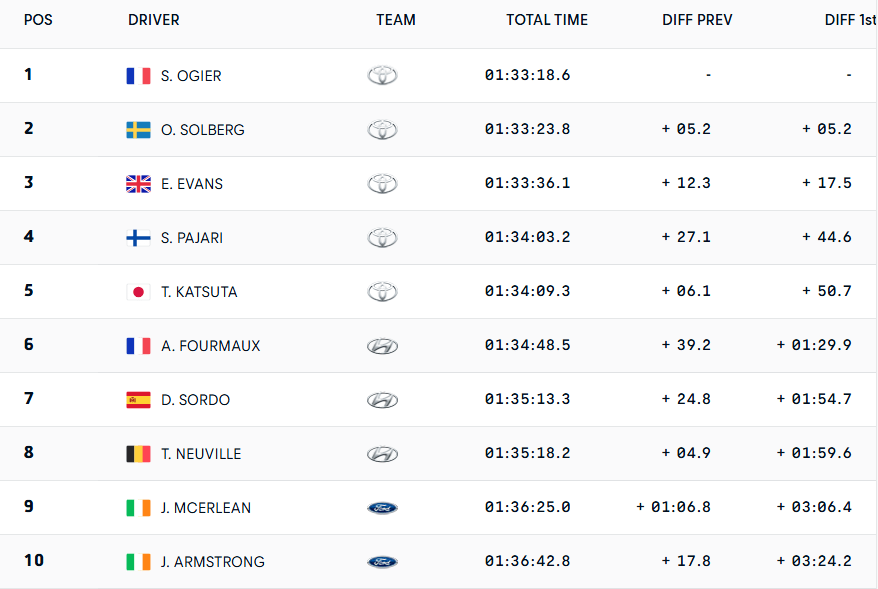The width and height of the screenshot is (878, 589).
Task: Click the Irish flag beside J. Armstrong
Action: pyautogui.click(x=138, y=562)
